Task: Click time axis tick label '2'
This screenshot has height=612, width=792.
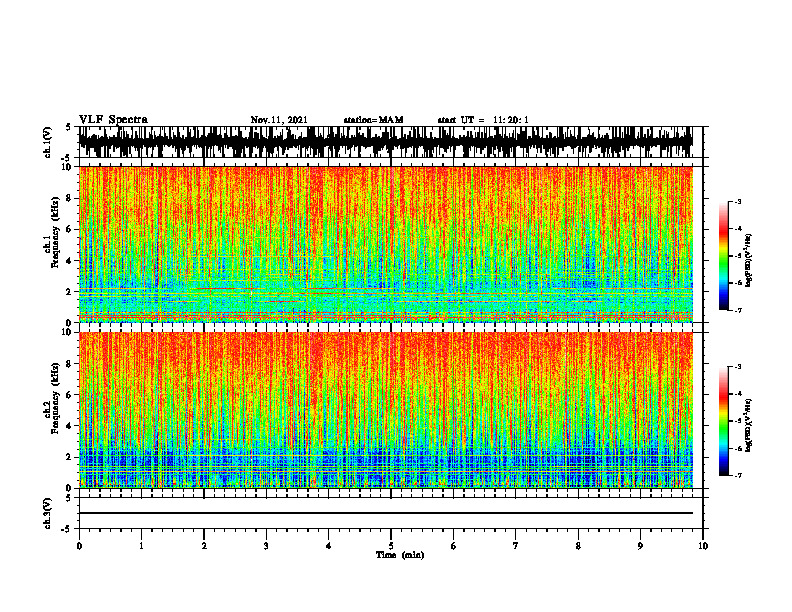Action: (x=204, y=546)
